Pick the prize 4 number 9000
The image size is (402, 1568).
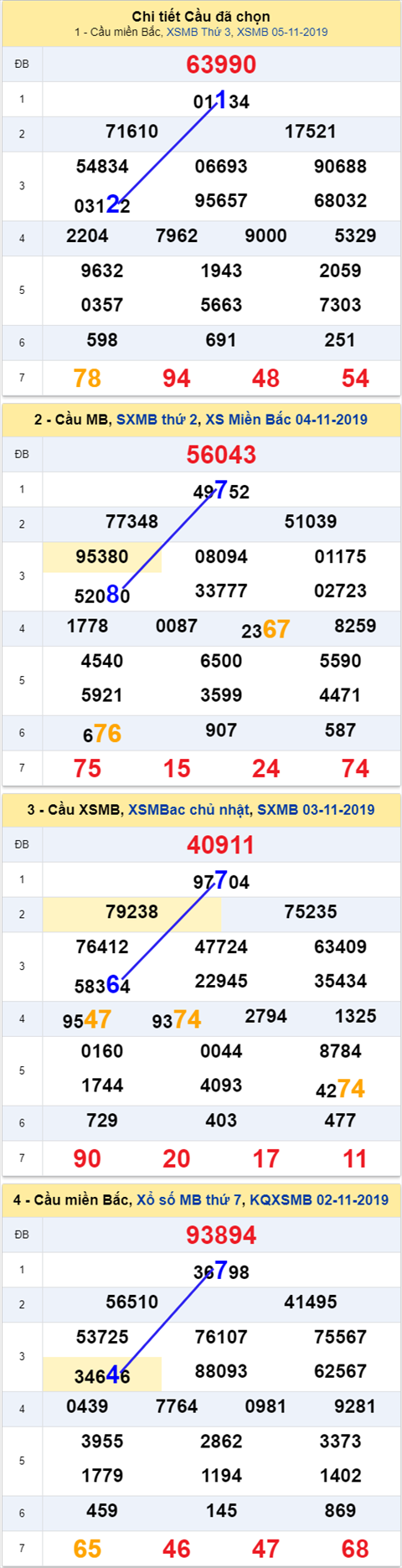coord(265,236)
